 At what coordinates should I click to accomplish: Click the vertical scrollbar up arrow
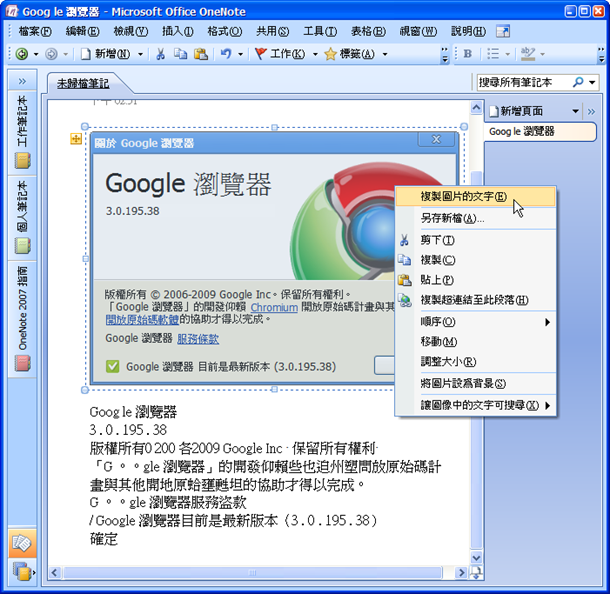pyautogui.click(x=476, y=107)
